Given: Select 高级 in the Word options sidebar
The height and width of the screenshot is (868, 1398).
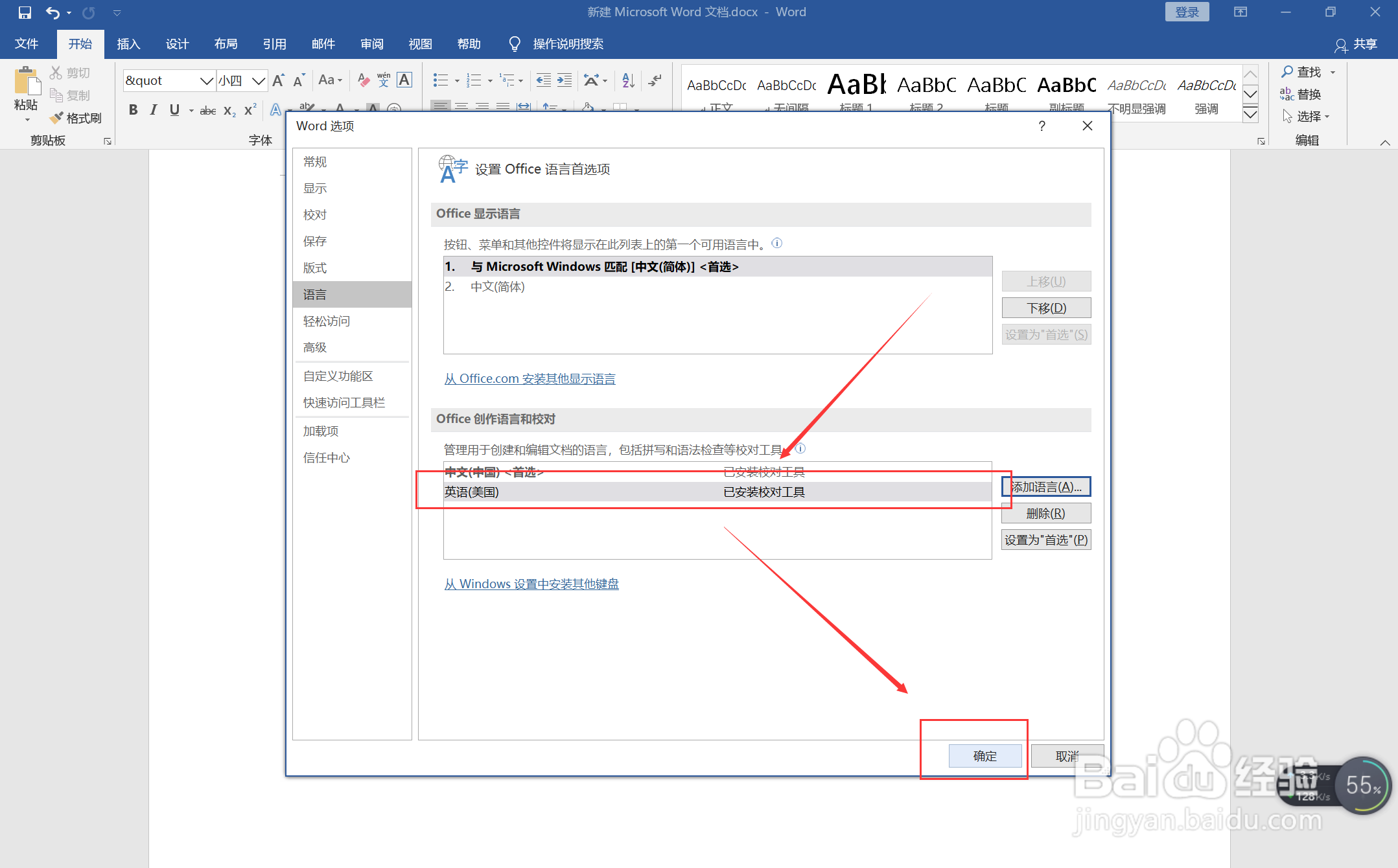Looking at the screenshot, I should point(352,347).
